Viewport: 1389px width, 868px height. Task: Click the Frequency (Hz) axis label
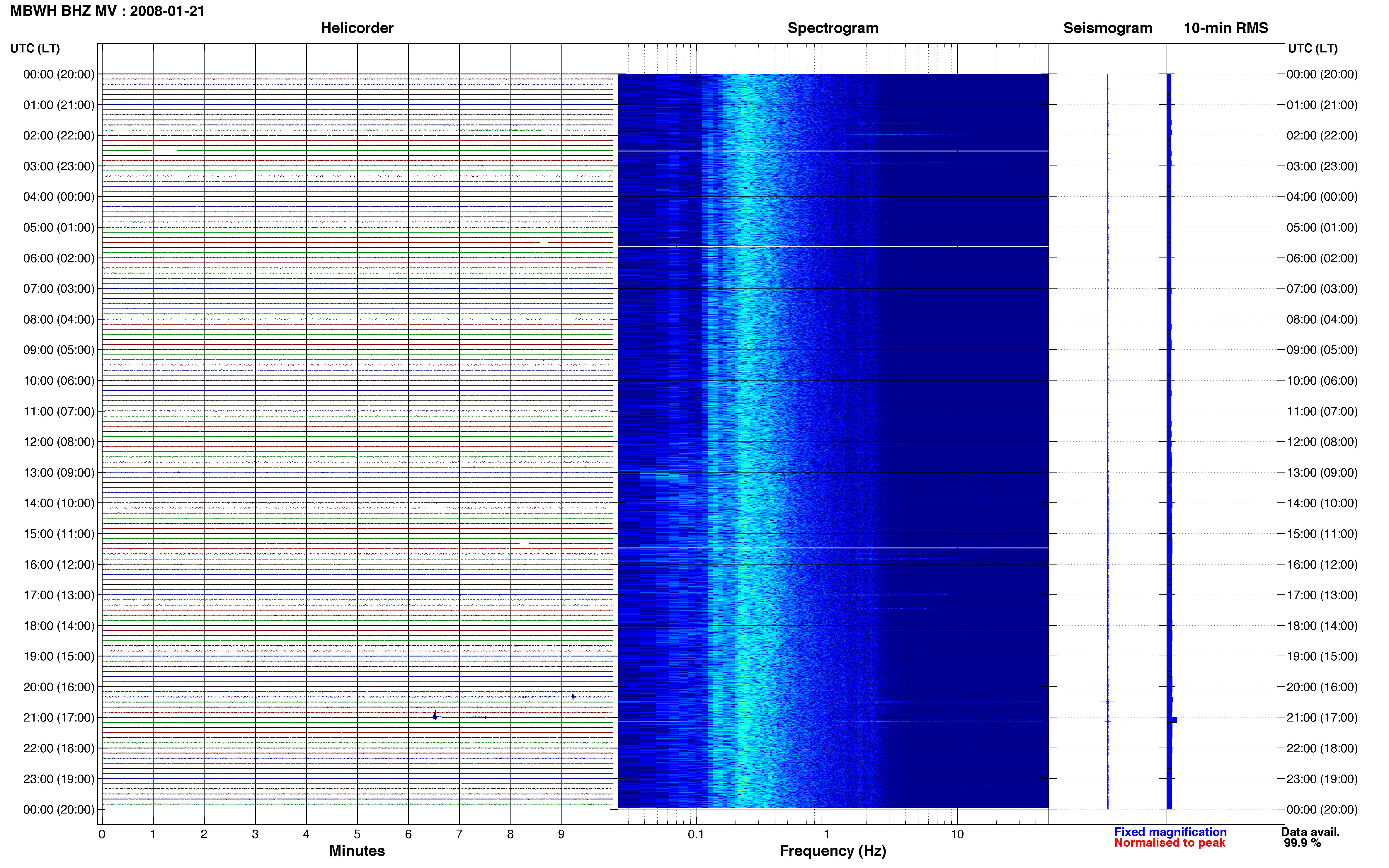point(833,851)
